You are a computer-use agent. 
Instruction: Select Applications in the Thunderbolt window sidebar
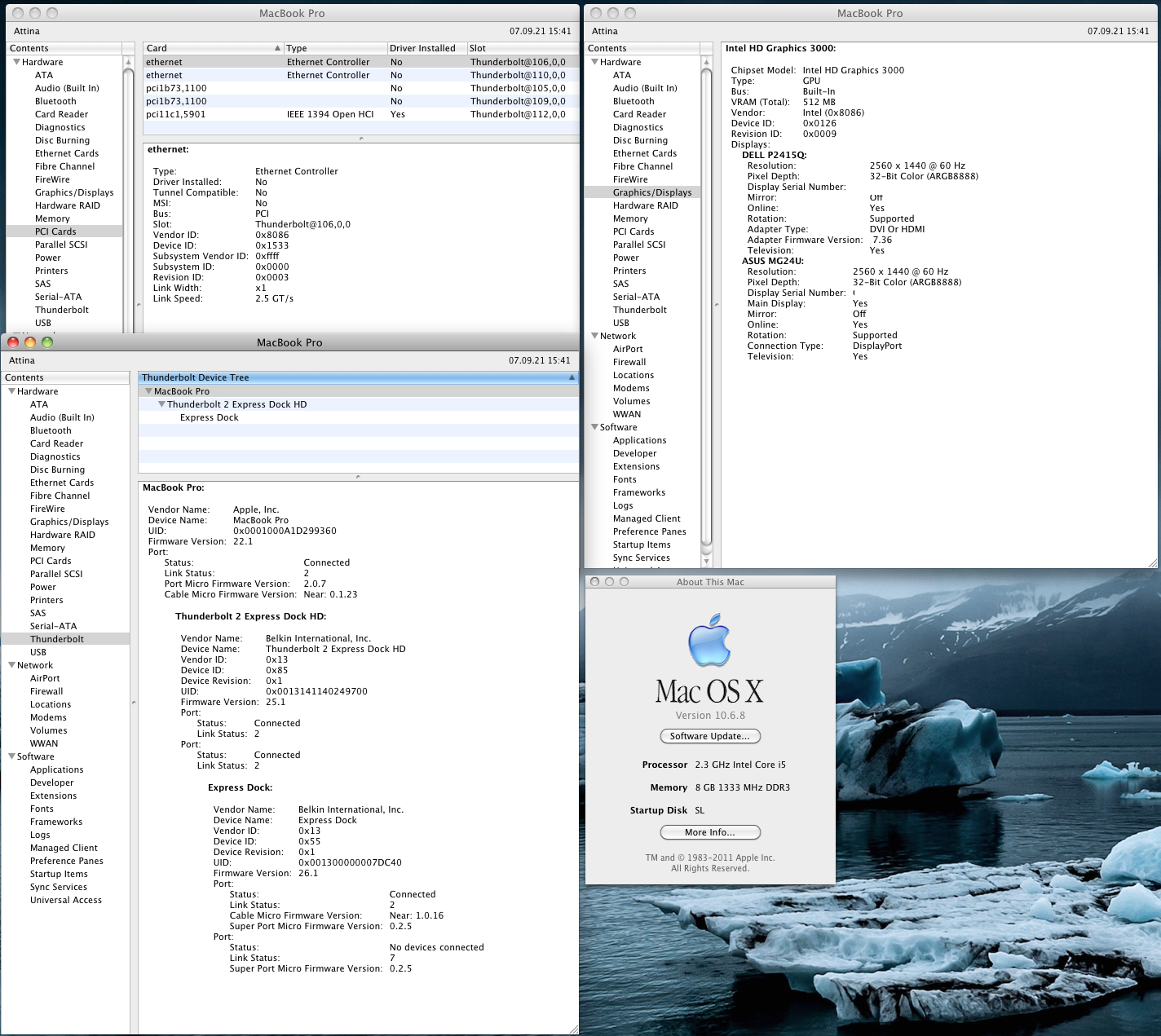pos(57,769)
